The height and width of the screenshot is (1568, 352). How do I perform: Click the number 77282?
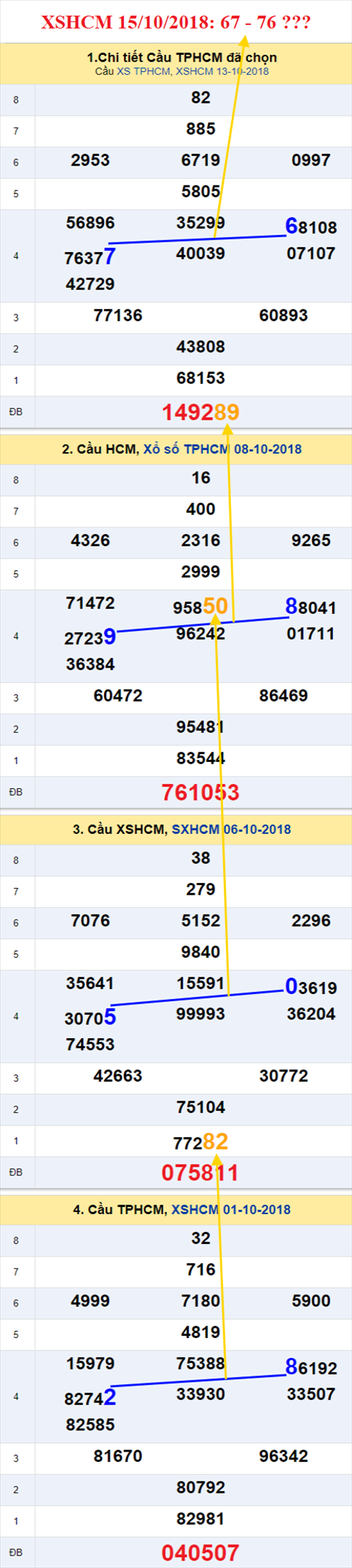(200, 1142)
